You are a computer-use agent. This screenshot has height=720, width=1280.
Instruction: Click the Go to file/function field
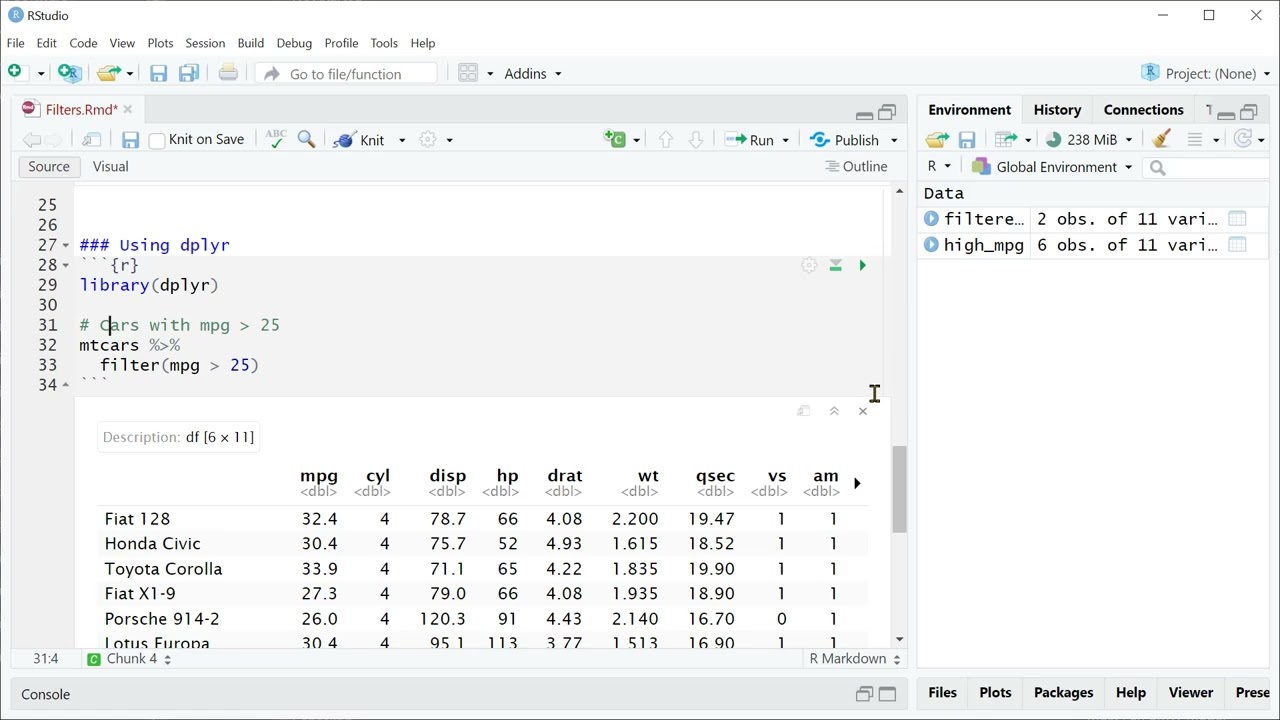pos(347,73)
